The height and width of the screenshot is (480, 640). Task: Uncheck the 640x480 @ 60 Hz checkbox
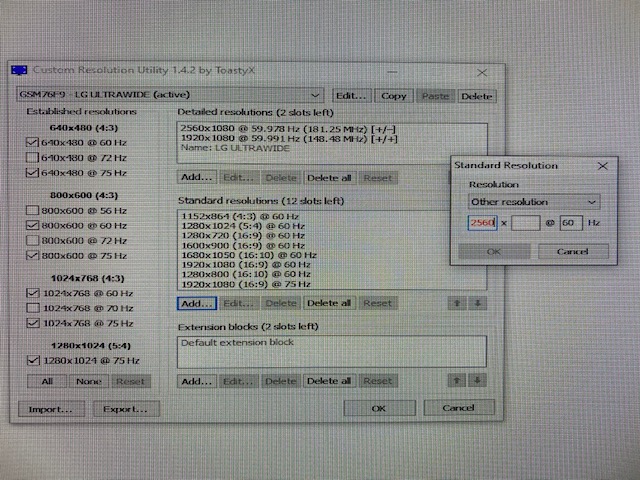[33, 143]
